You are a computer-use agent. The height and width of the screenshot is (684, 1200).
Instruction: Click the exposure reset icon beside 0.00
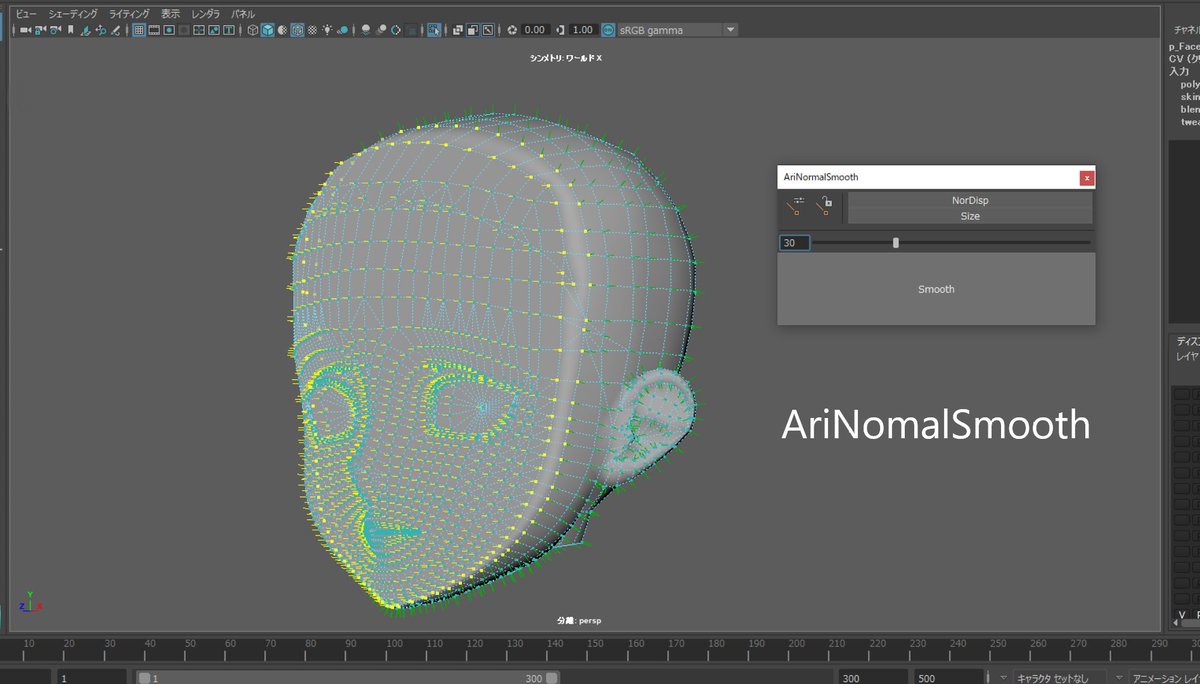click(x=513, y=30)
